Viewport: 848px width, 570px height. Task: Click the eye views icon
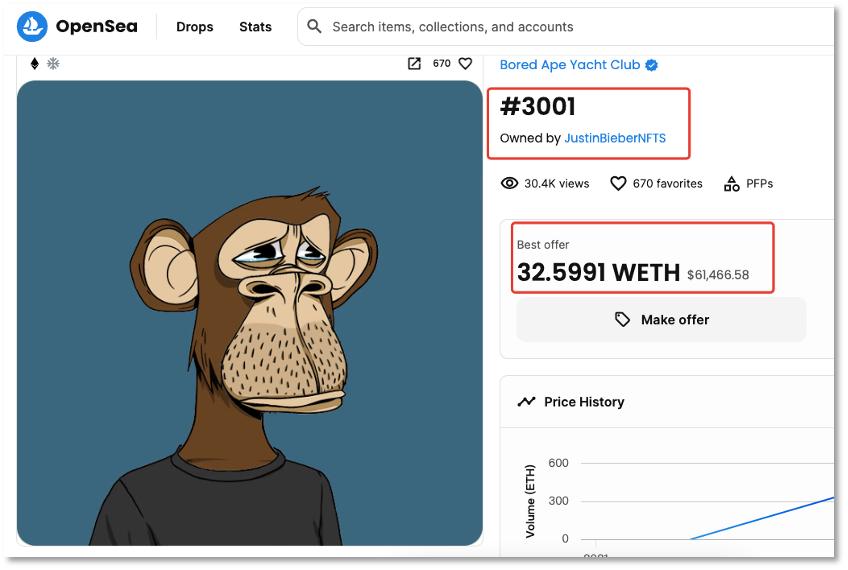(x=509, y=184)
